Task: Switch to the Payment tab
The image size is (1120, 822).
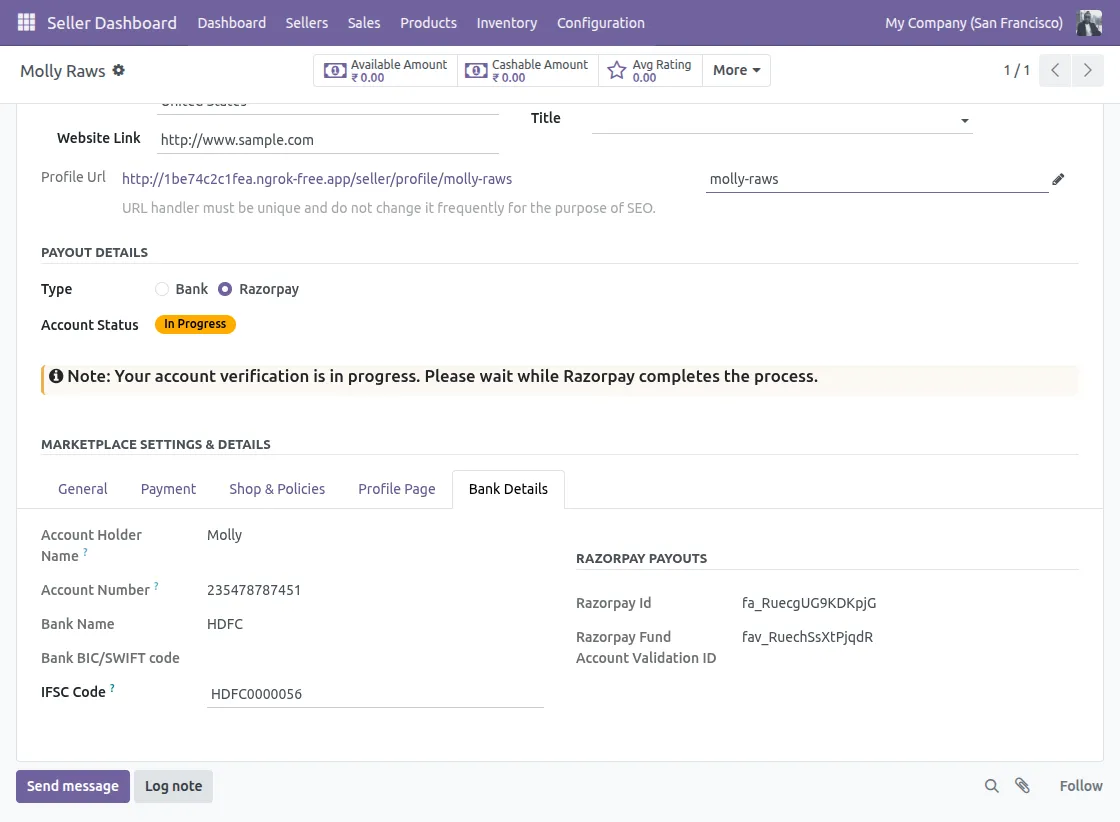Action: (168, 489)
